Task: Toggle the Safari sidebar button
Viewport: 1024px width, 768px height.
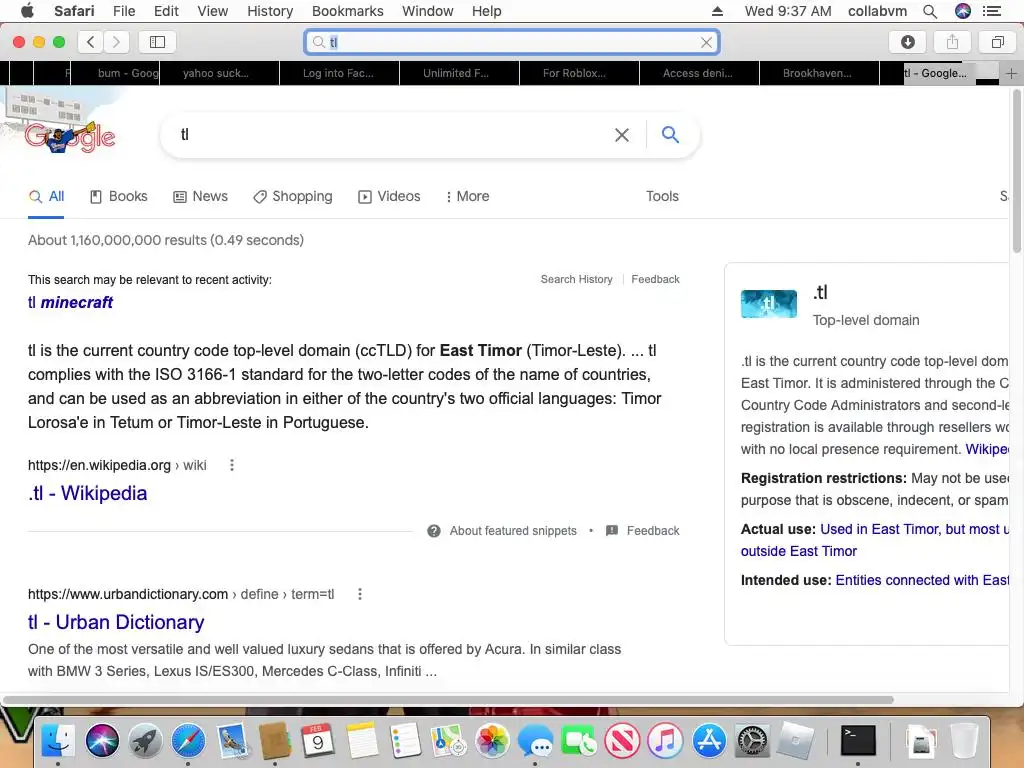Action: coord(157,42)
